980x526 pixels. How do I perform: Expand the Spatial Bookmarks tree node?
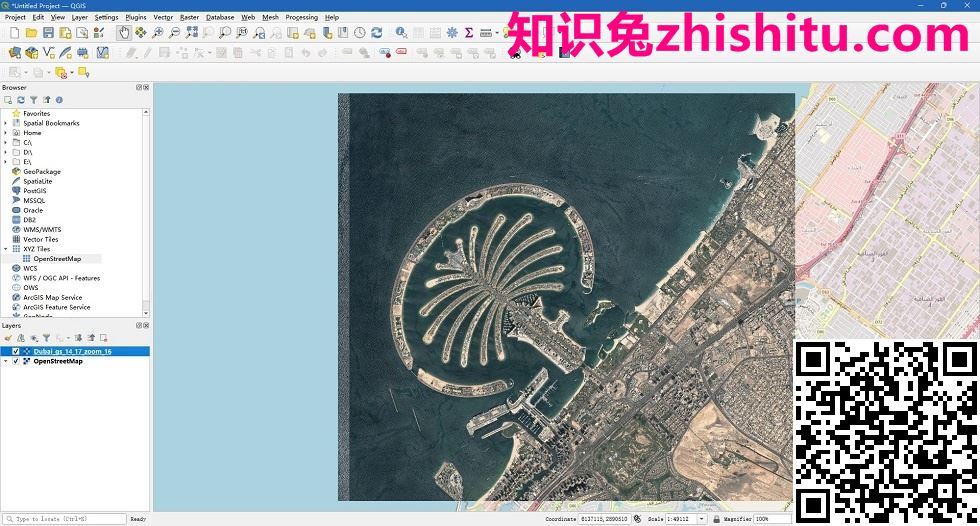click(x=6, y=124)
